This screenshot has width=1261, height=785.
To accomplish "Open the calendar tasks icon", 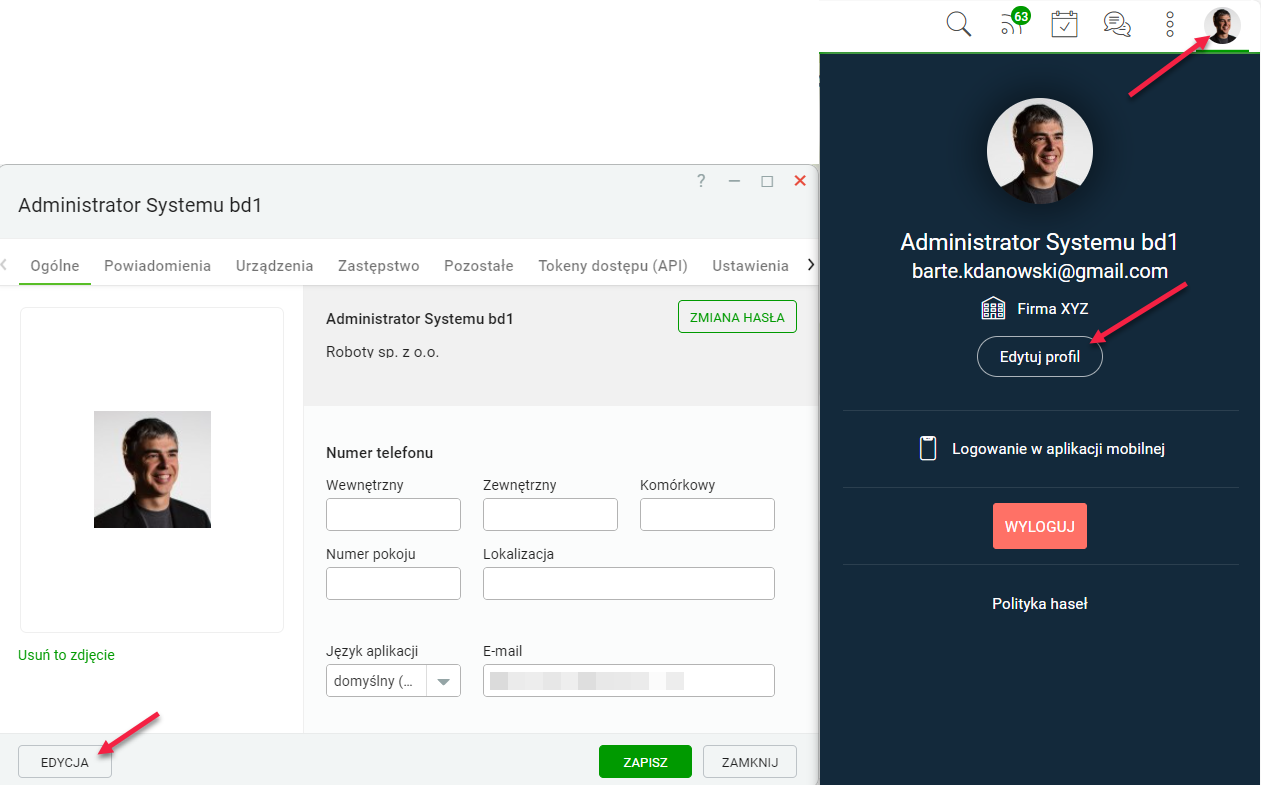I will (1064, 24).
